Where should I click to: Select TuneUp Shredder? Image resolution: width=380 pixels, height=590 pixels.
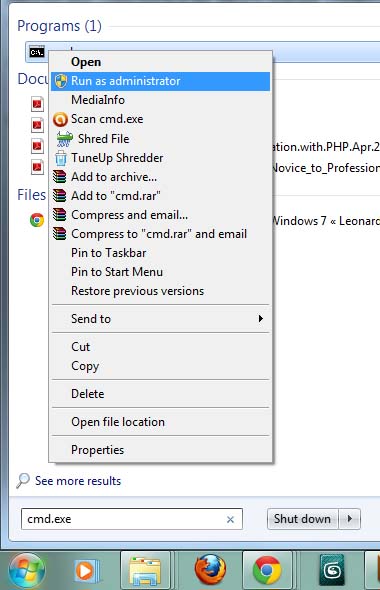point(161,158)
